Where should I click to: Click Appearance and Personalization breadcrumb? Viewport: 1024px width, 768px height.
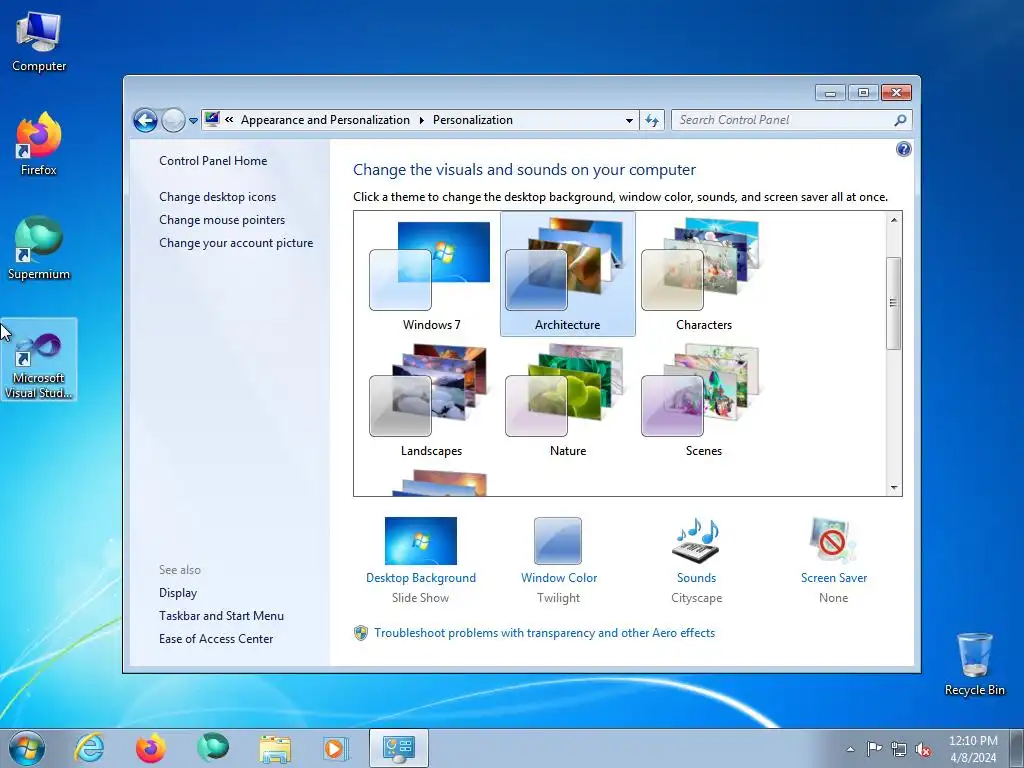click(325, 120)
